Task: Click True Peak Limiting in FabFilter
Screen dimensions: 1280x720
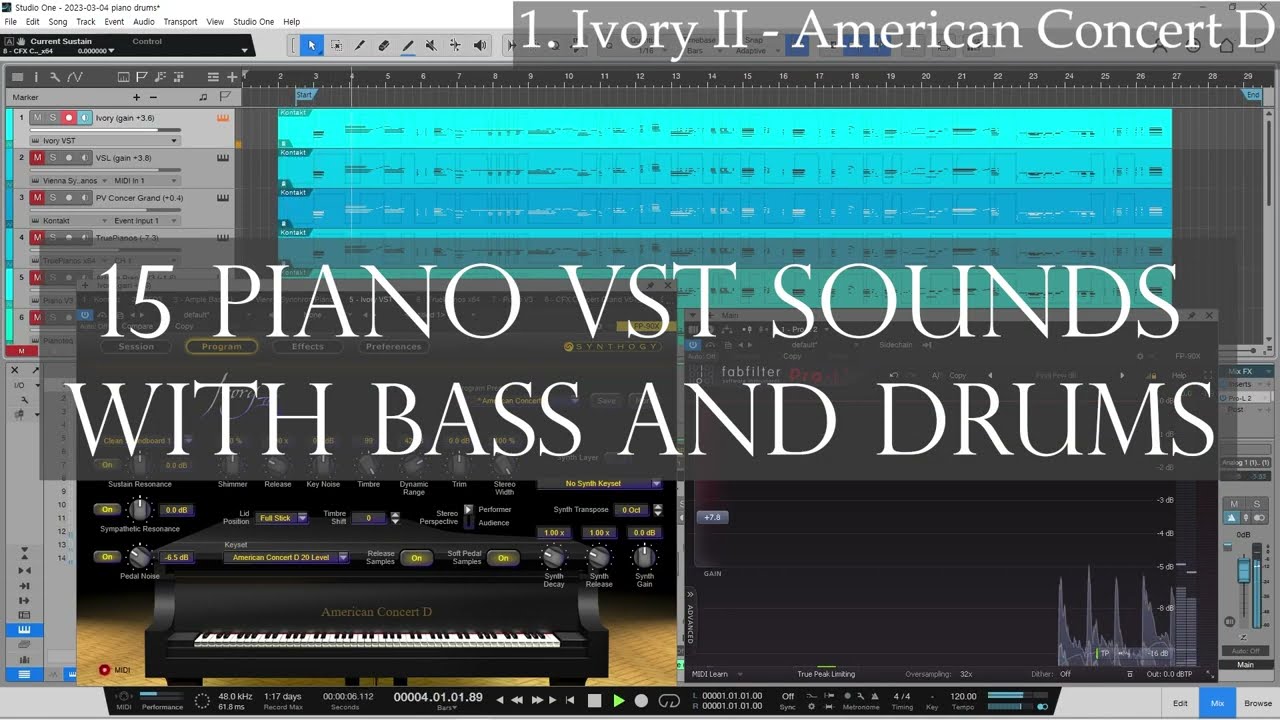Action: 826,674
